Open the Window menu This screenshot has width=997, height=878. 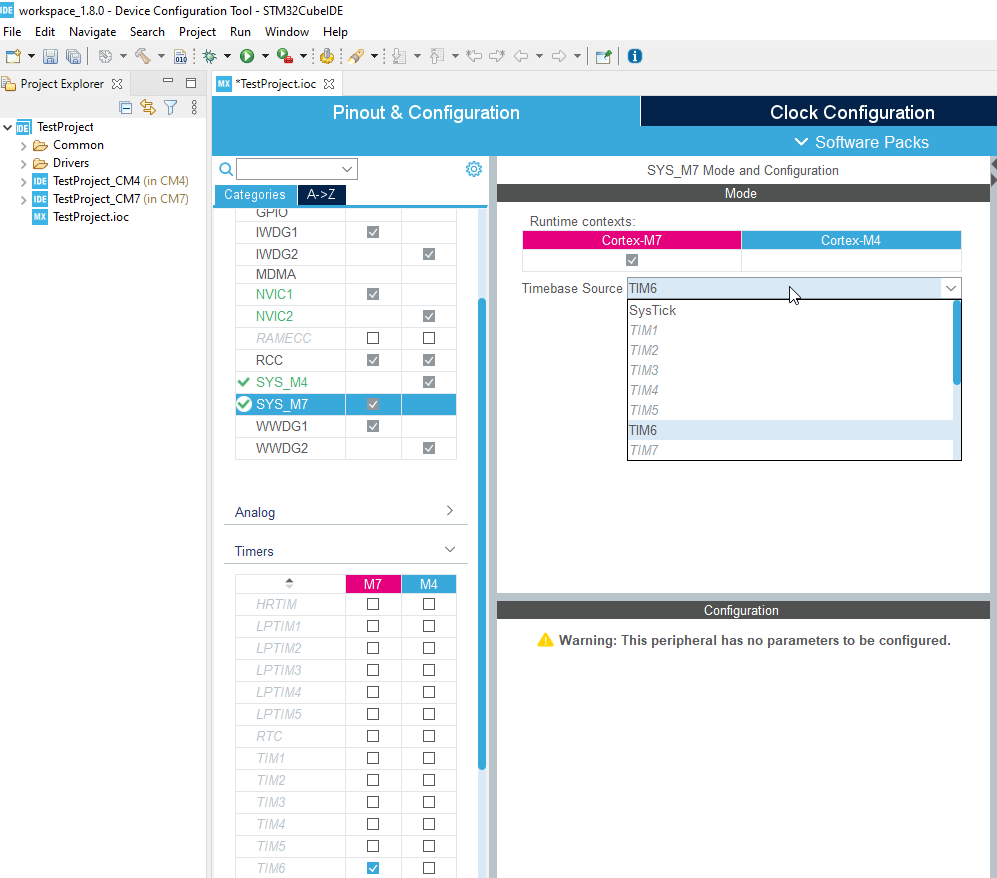[287, 32]
